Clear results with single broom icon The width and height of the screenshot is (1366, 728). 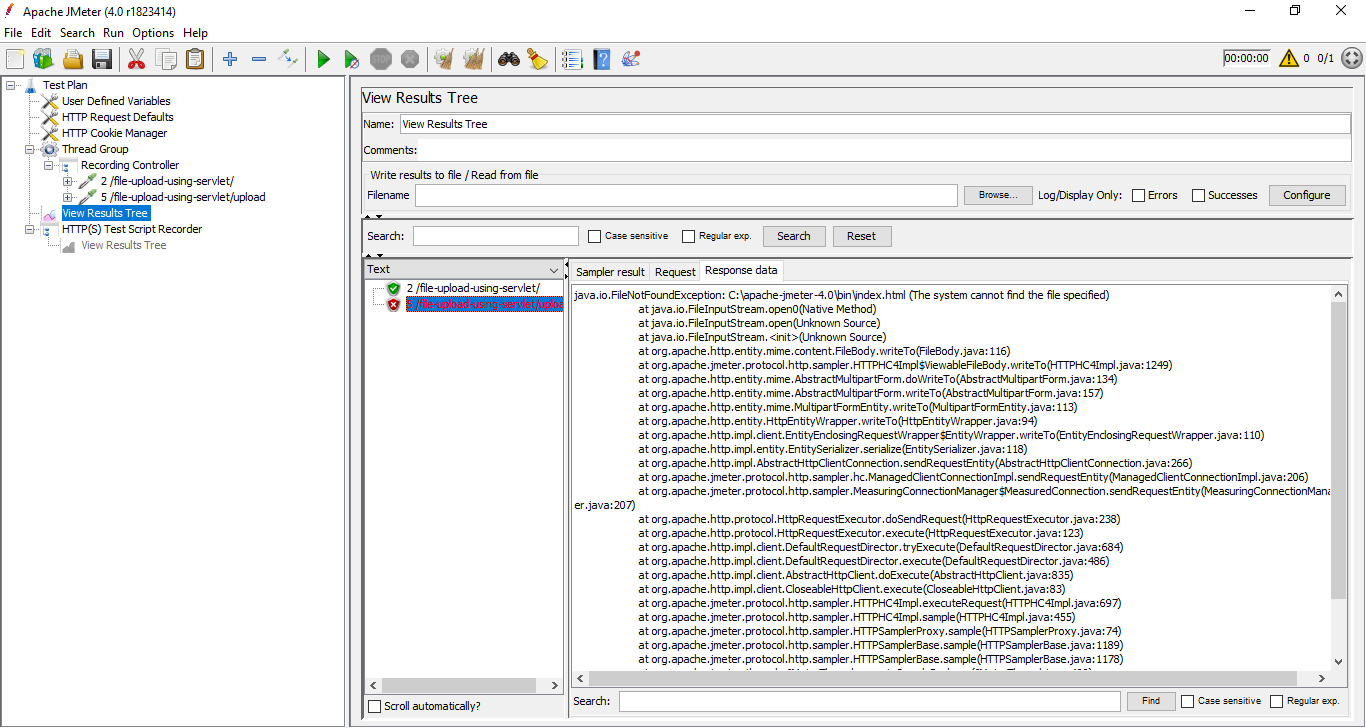pos(444,59)
